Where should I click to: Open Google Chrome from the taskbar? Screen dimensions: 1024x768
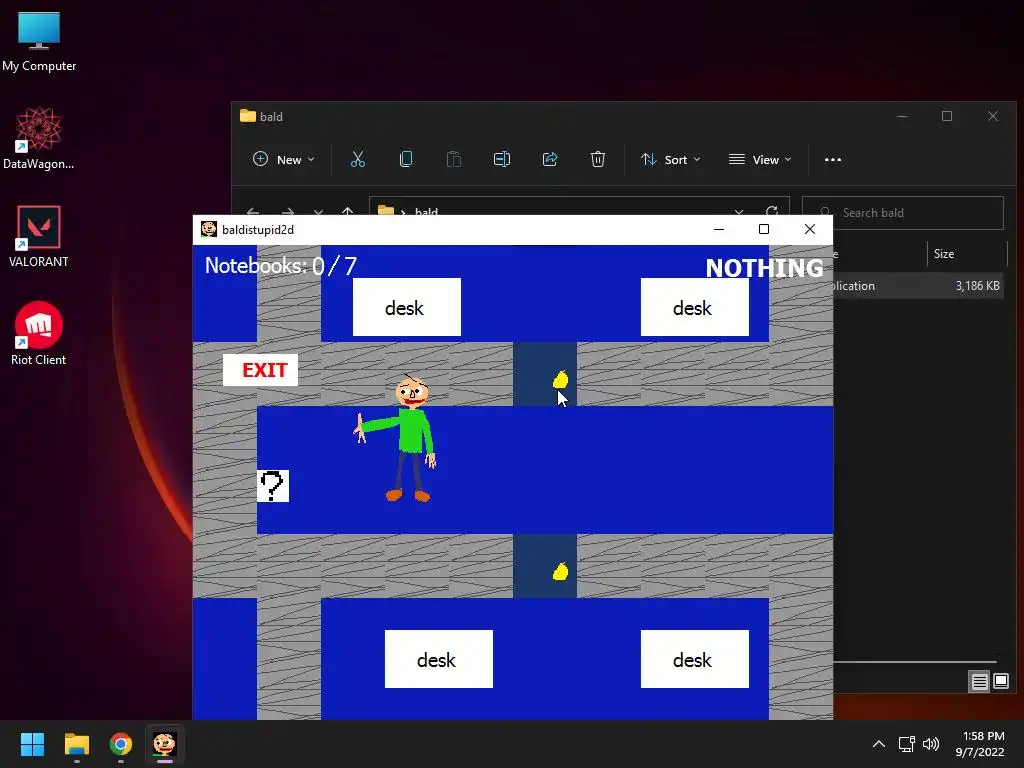point(121,744)
